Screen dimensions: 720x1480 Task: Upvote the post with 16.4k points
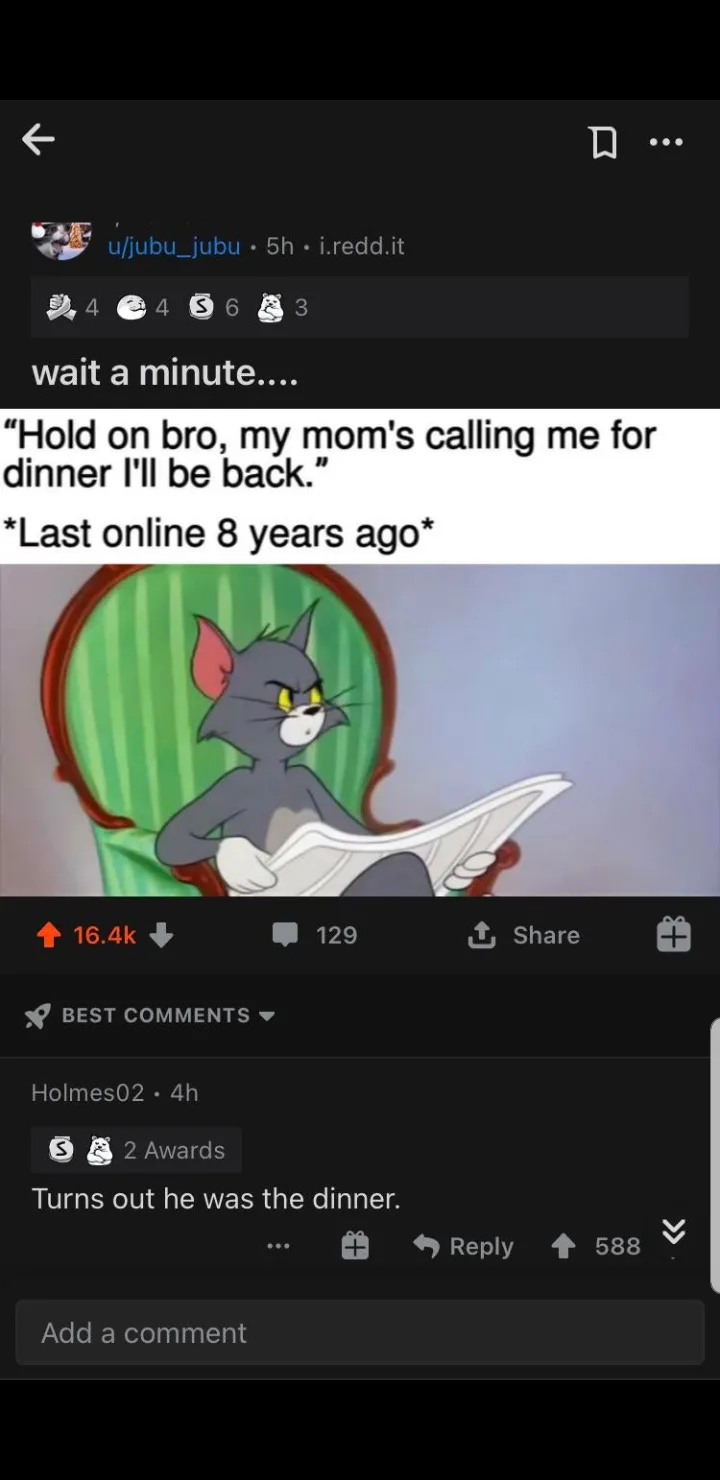coord(48,935)
